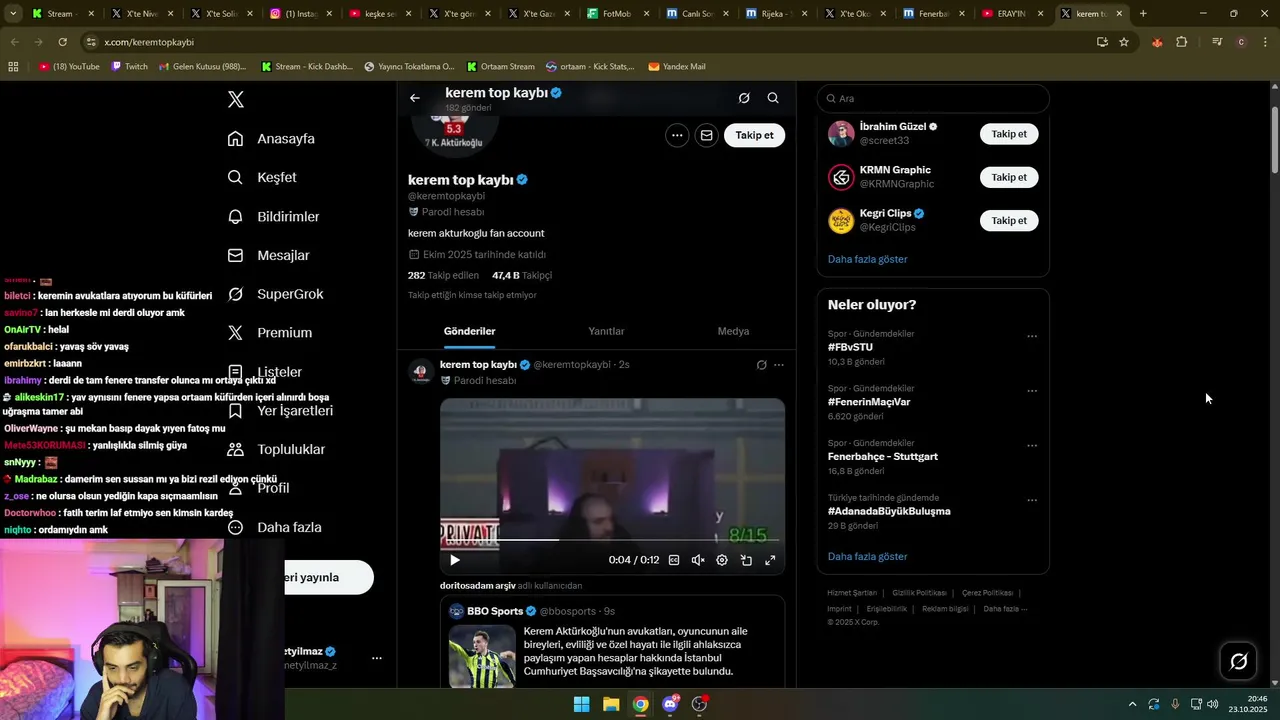Open Keşfet in the sidebar
Screen dimensions: 1280x720
(262, 177)
